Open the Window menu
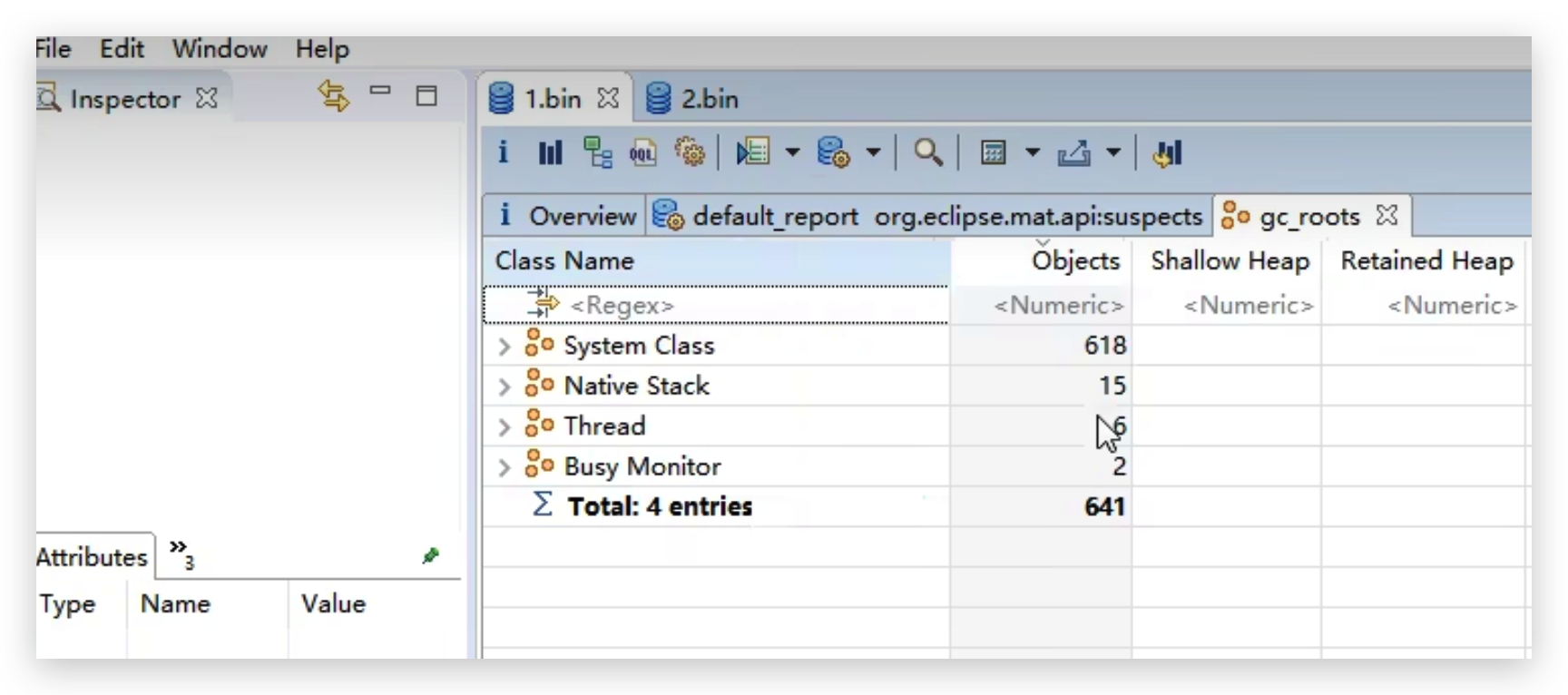Screen dimensions: 1568x695 click(220, 49)
